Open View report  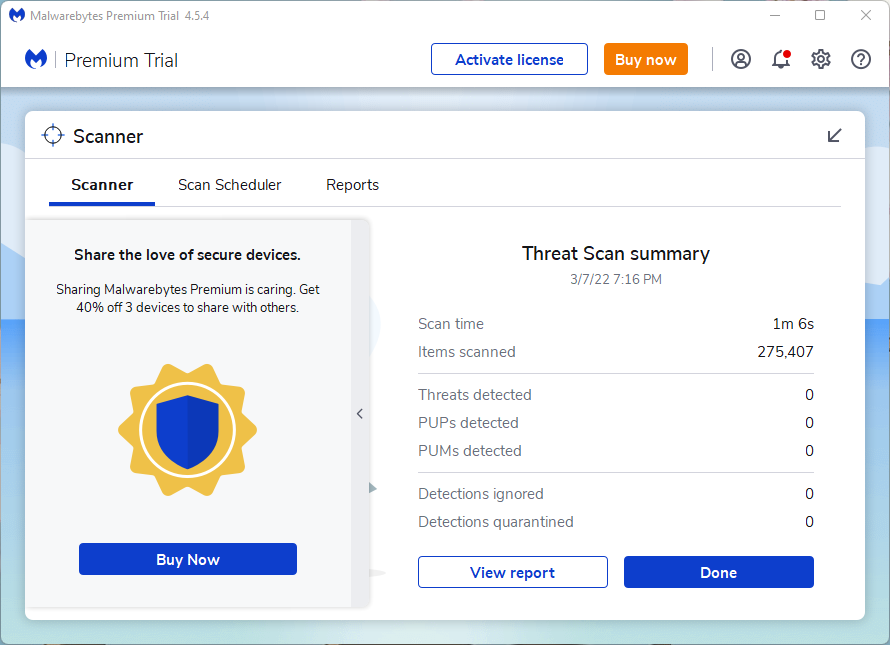[513, 572]
